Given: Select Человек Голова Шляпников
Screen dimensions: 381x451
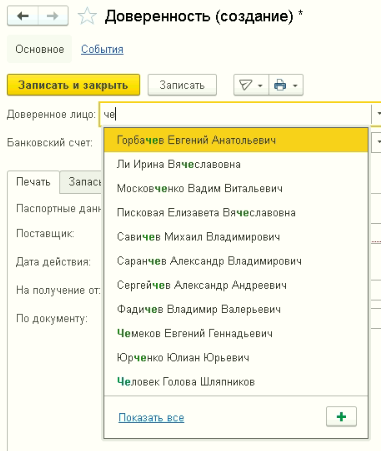Looking at the screenshot, I should pos(236,382).
